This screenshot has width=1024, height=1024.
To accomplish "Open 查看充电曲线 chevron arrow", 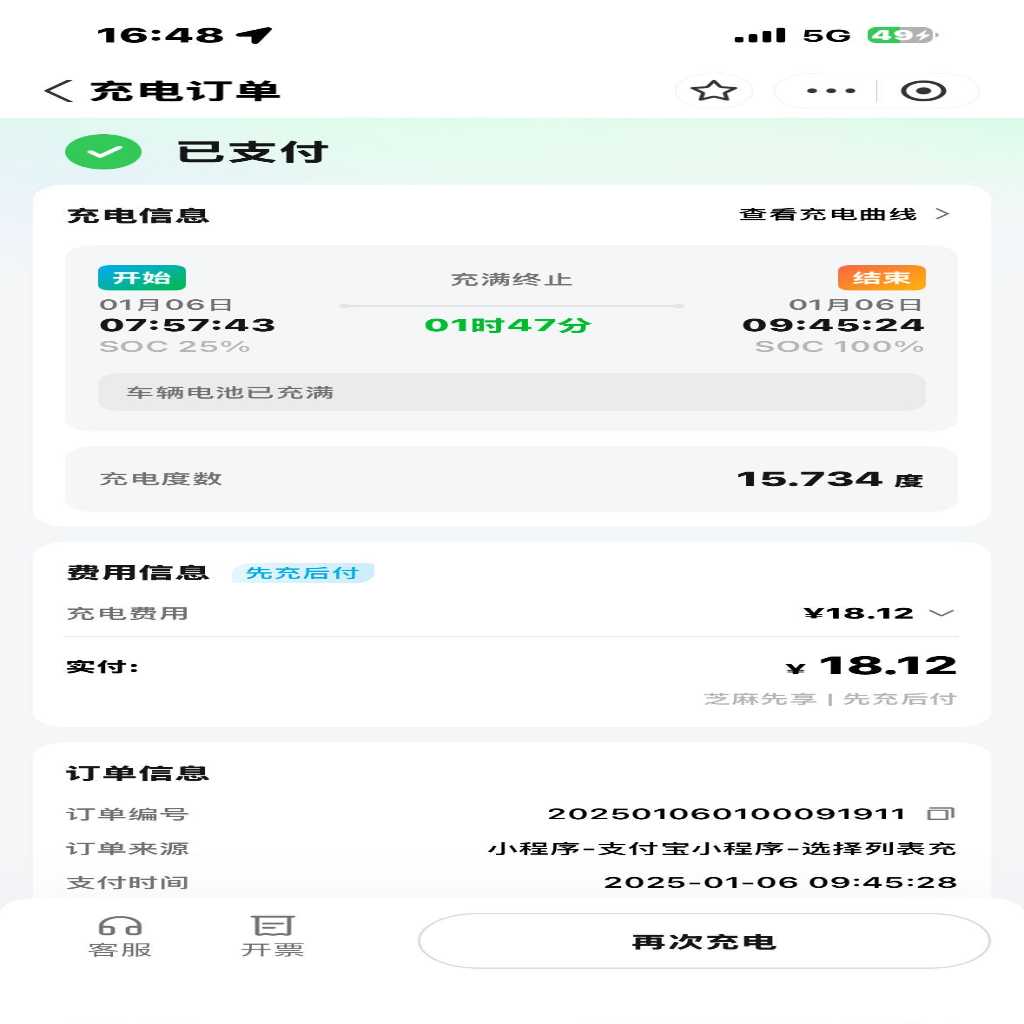I will (942, 214).
